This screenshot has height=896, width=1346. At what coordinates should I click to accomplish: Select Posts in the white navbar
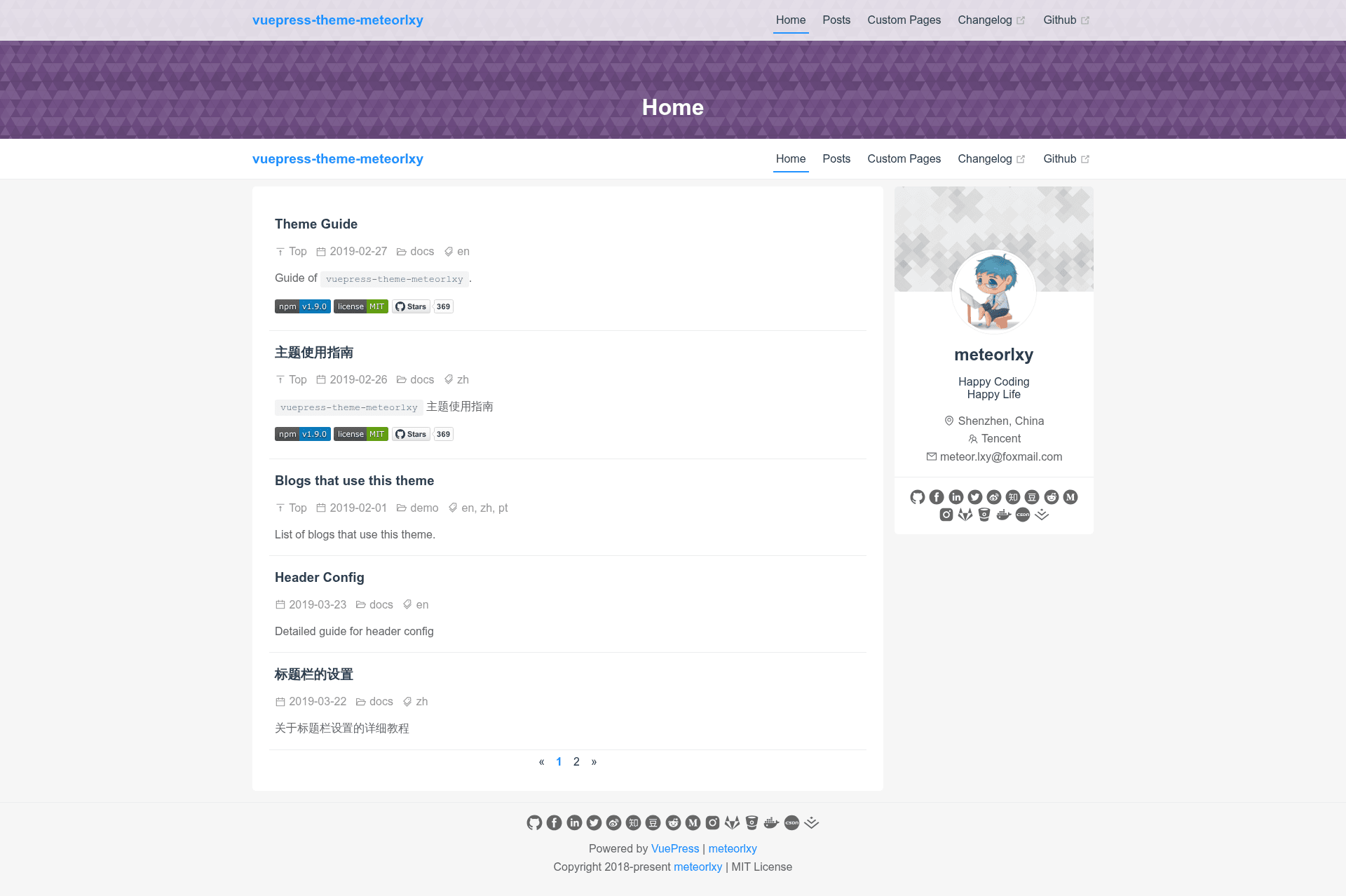[x=836, y=159]
